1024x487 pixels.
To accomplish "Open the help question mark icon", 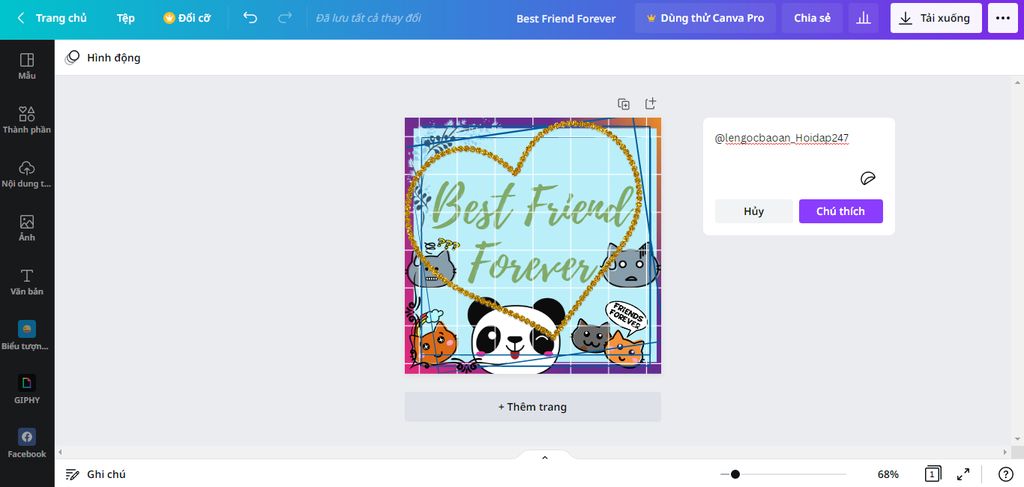I will pyautogui.click(x=1006, y=474).
